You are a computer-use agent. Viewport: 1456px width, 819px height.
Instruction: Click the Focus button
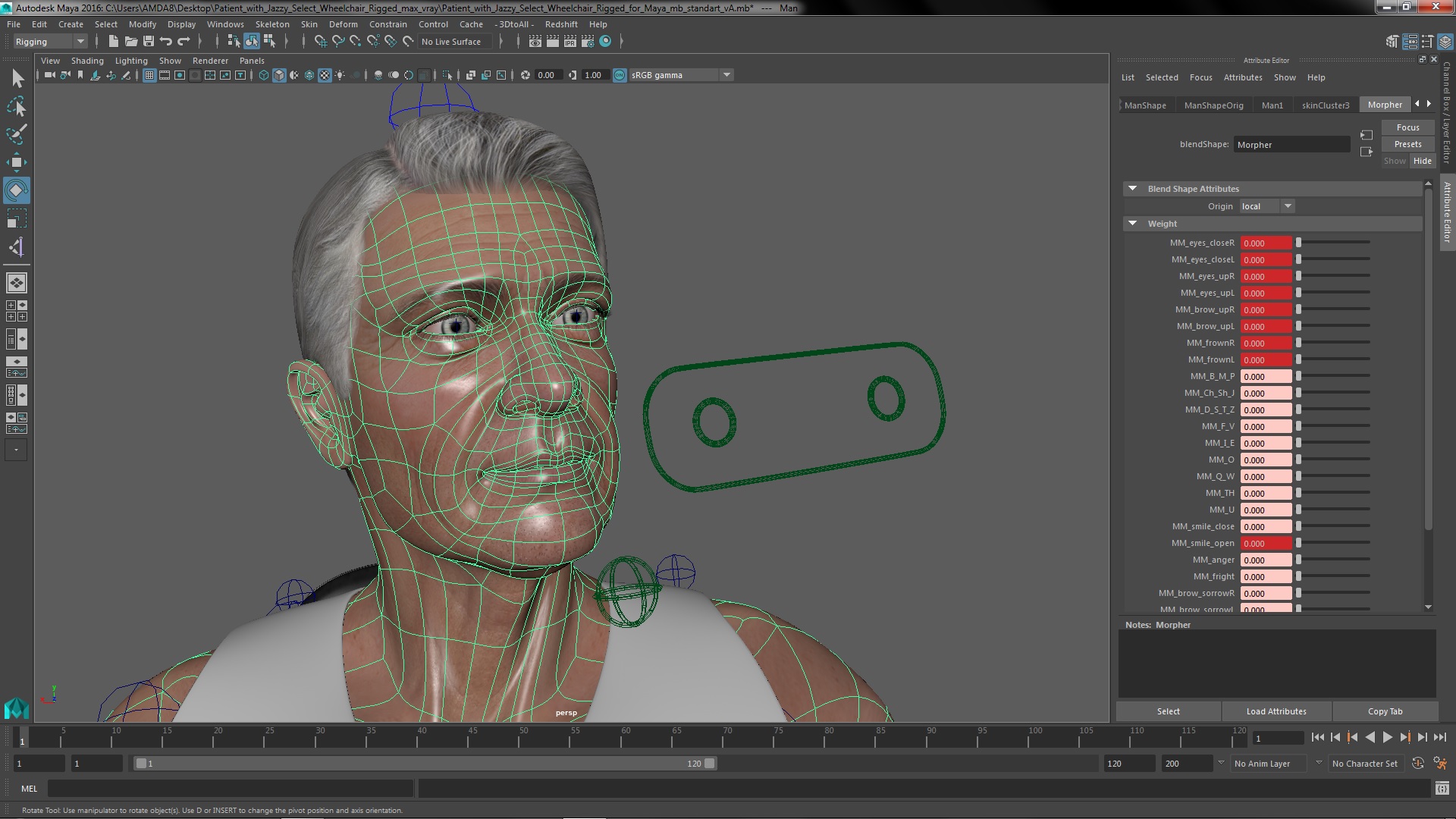coord(1407,127)
